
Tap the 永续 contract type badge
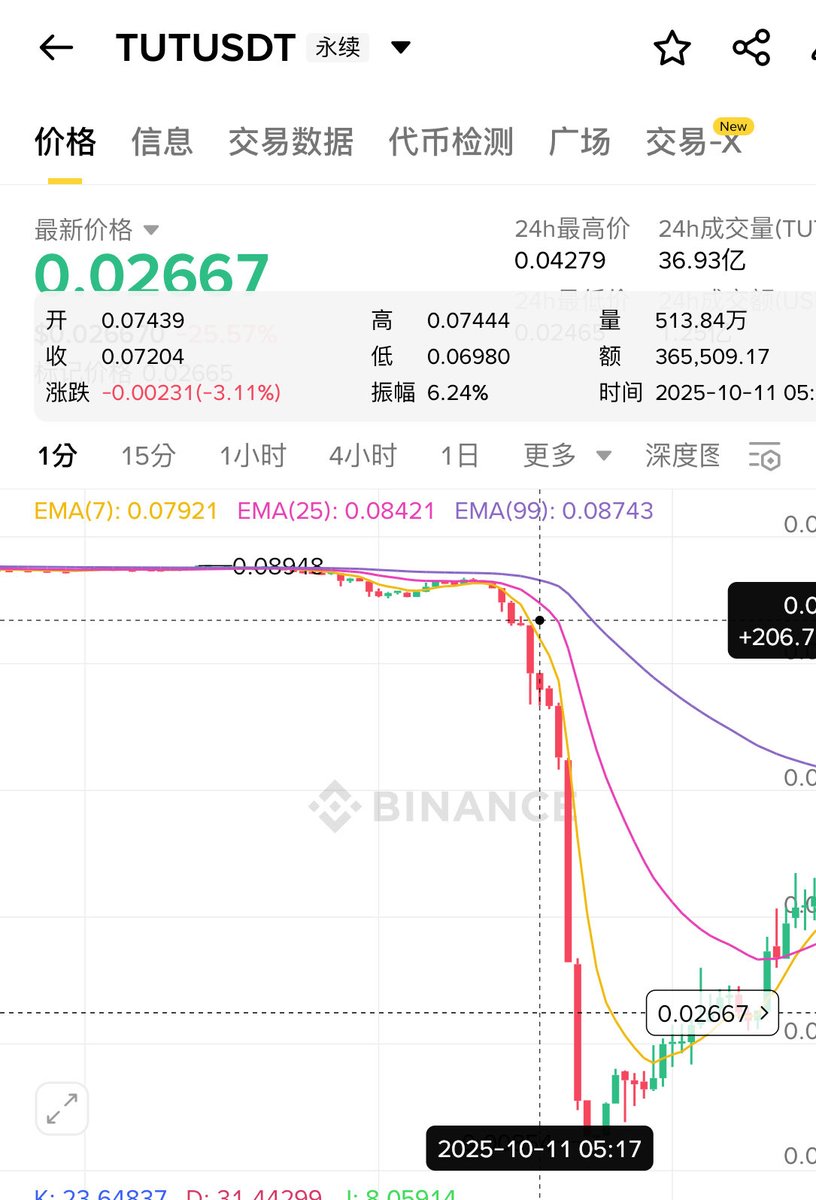(x=338, y=47)
